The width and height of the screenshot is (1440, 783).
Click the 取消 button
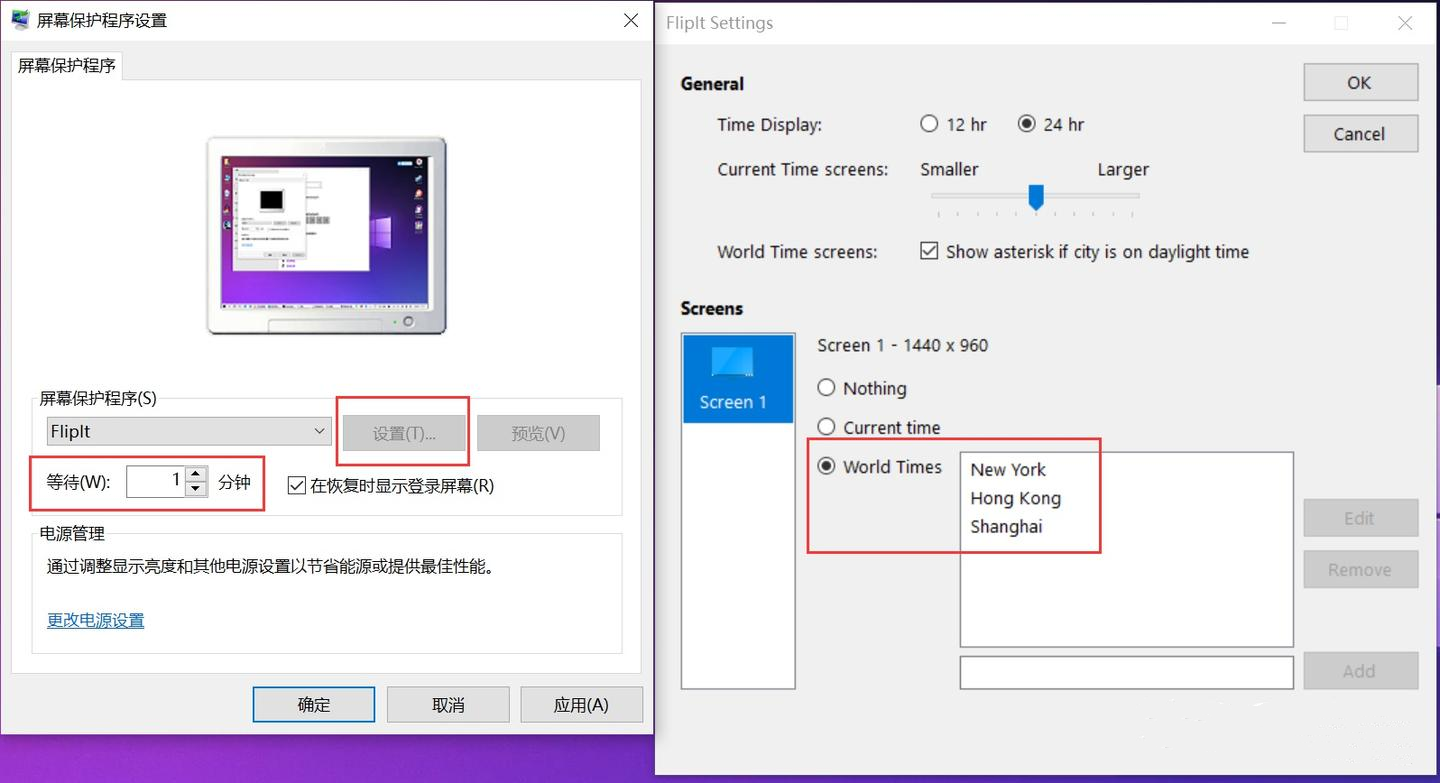(448, 704)
